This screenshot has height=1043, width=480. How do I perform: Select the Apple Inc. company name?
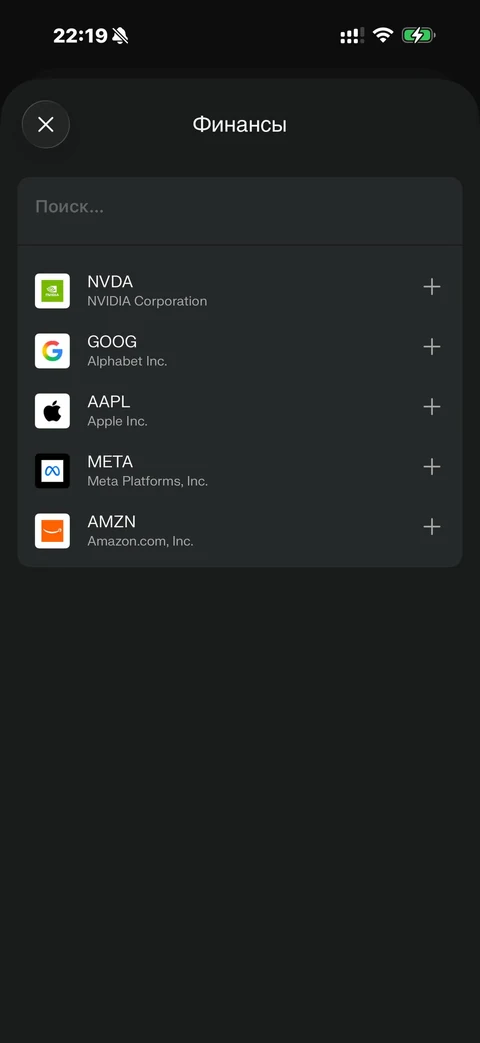[118, 421]
